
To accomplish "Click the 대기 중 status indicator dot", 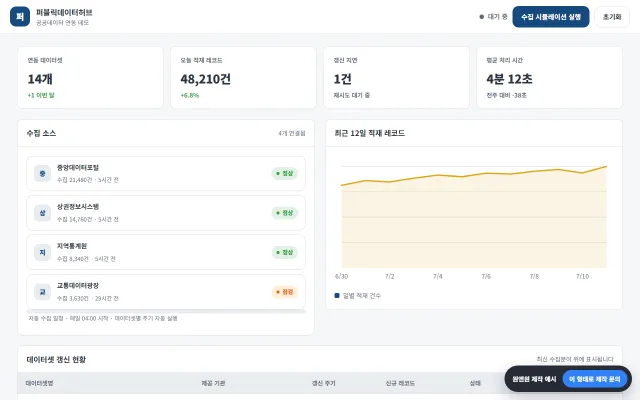I will [x=482, y=17].
